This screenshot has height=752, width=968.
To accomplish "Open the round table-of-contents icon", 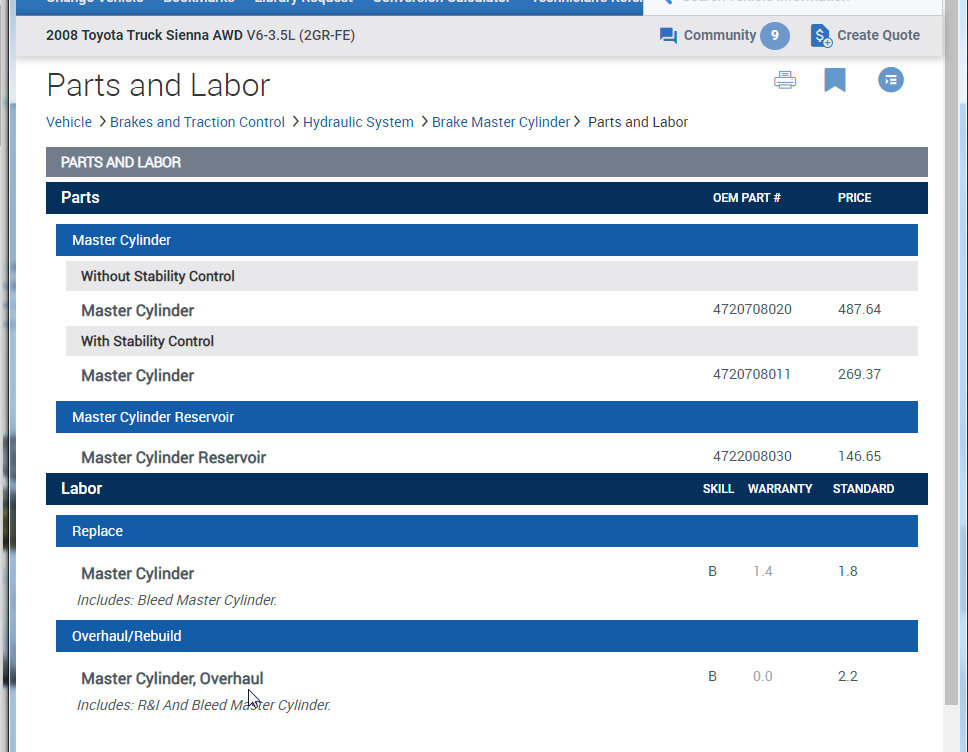I will pos(890,80).
